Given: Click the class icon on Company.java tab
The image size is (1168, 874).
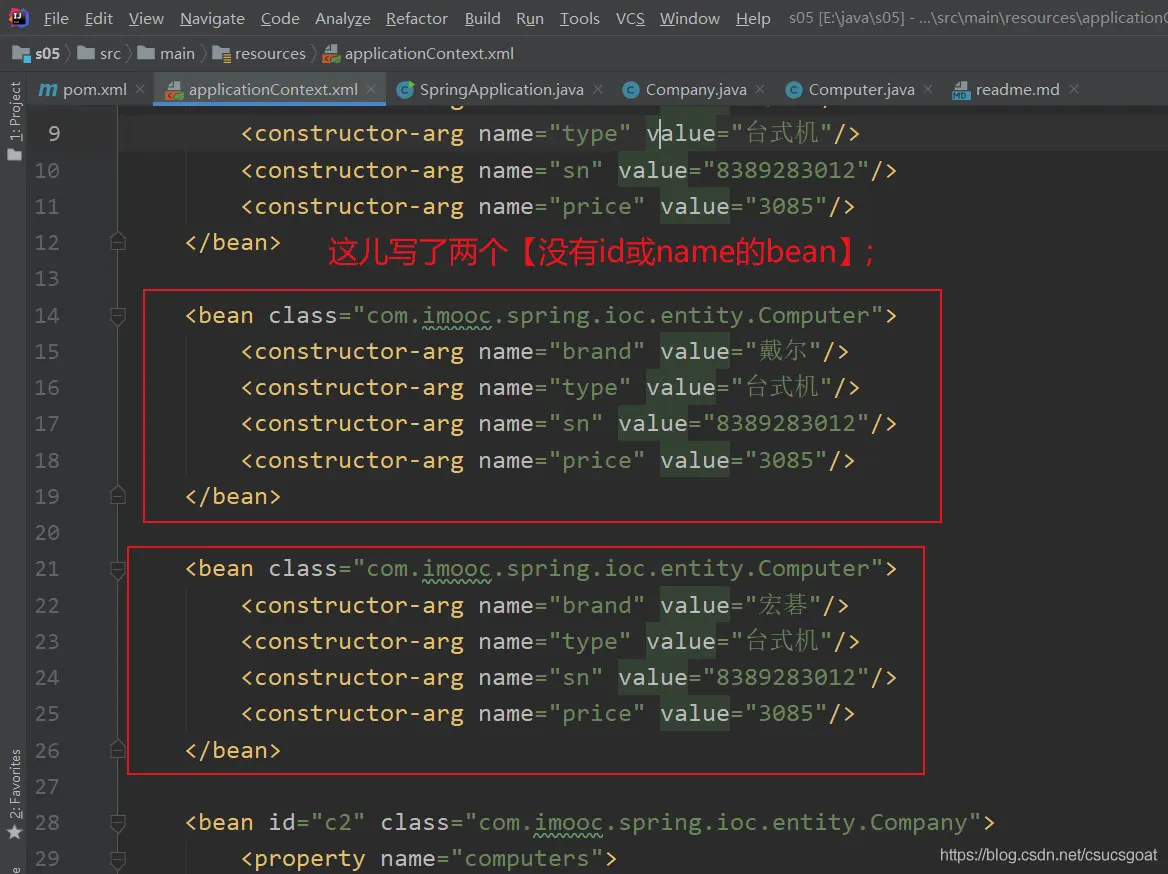Looking at the screenshot, I should tap(631, 90).
